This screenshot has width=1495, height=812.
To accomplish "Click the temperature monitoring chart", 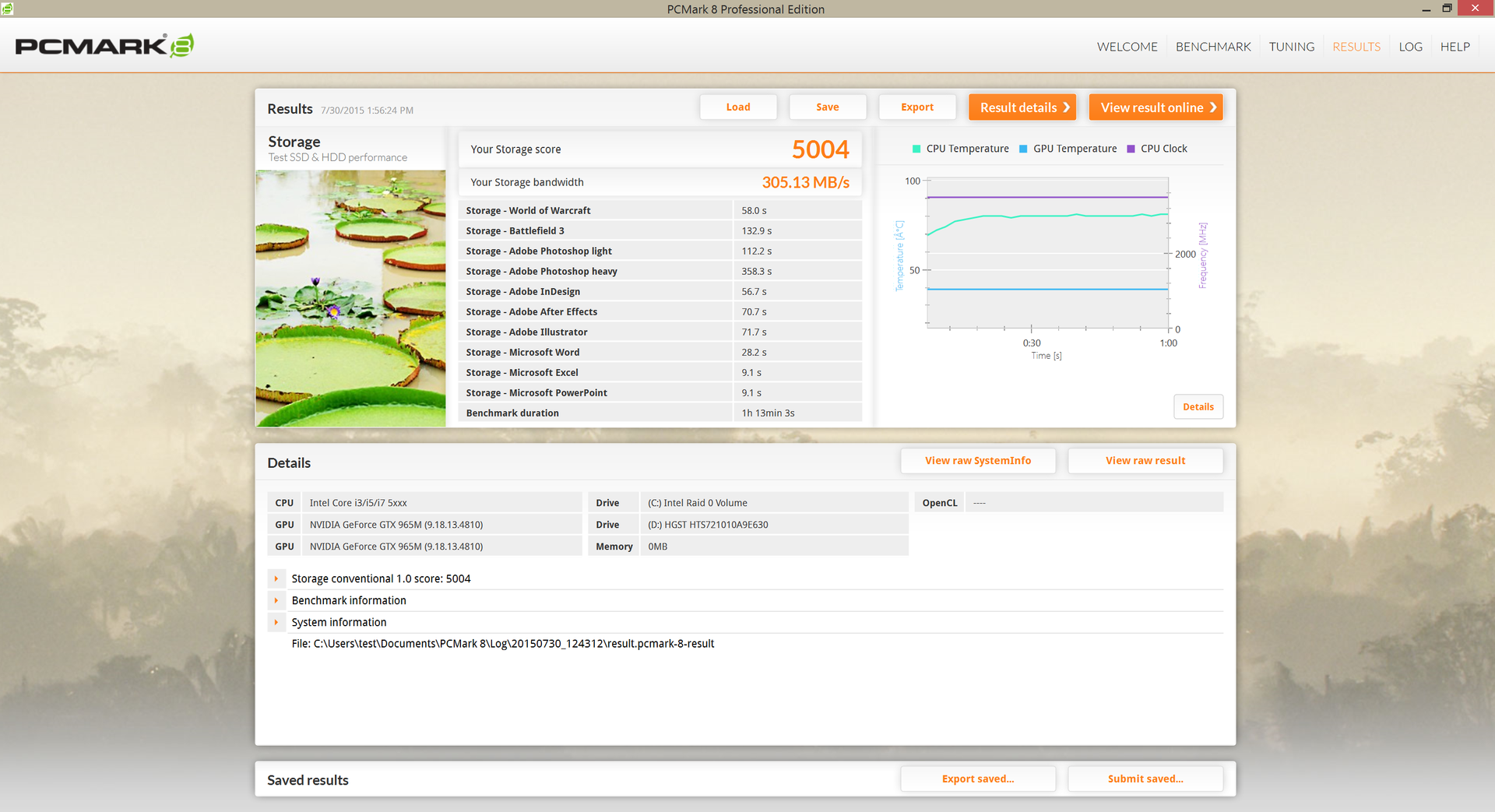I will tap(1047, 253).
